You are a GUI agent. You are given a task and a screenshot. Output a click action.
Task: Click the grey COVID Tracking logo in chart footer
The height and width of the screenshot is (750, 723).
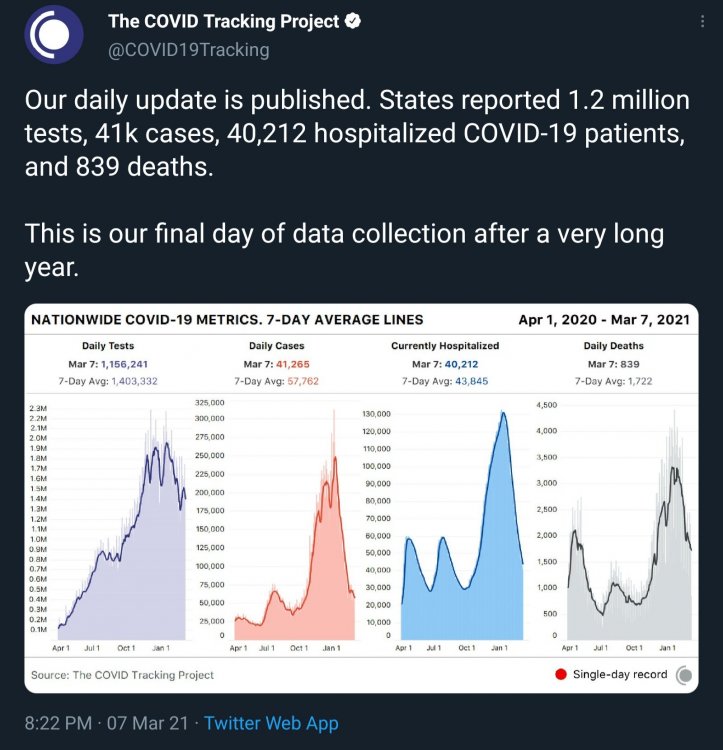(x=684, y=675)
